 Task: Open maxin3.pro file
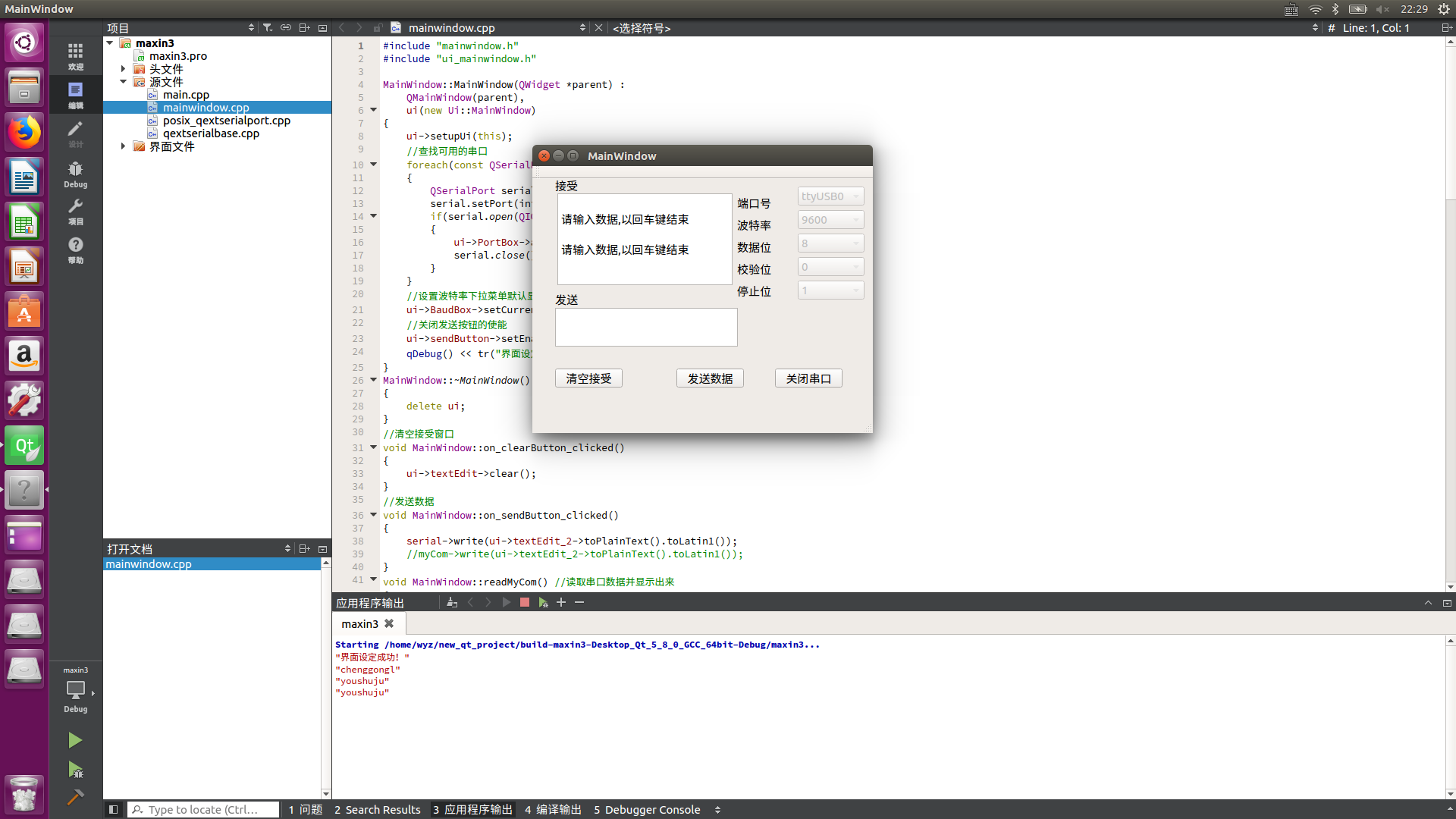[x=177, y=56]
